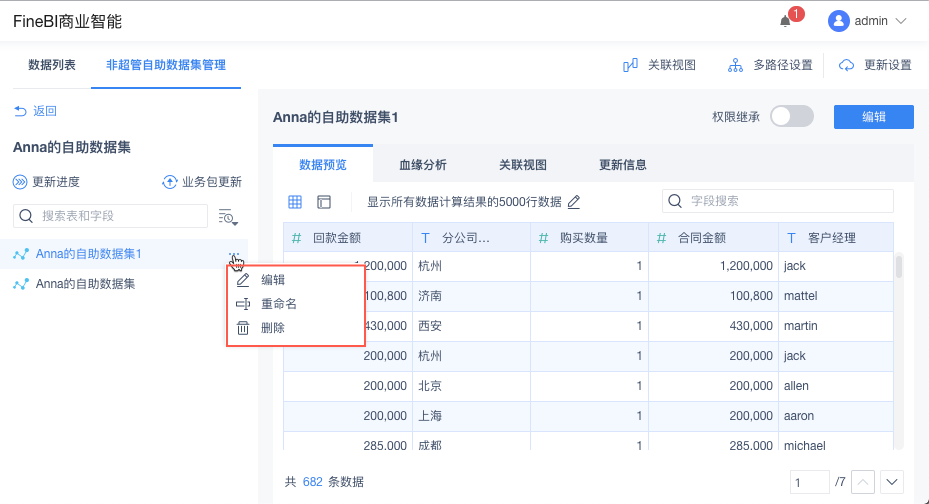Image resolution: width=929 pixels, height=504 pixels.
Task: Toggle the 权限继承 switch
Action: (792, 117)
